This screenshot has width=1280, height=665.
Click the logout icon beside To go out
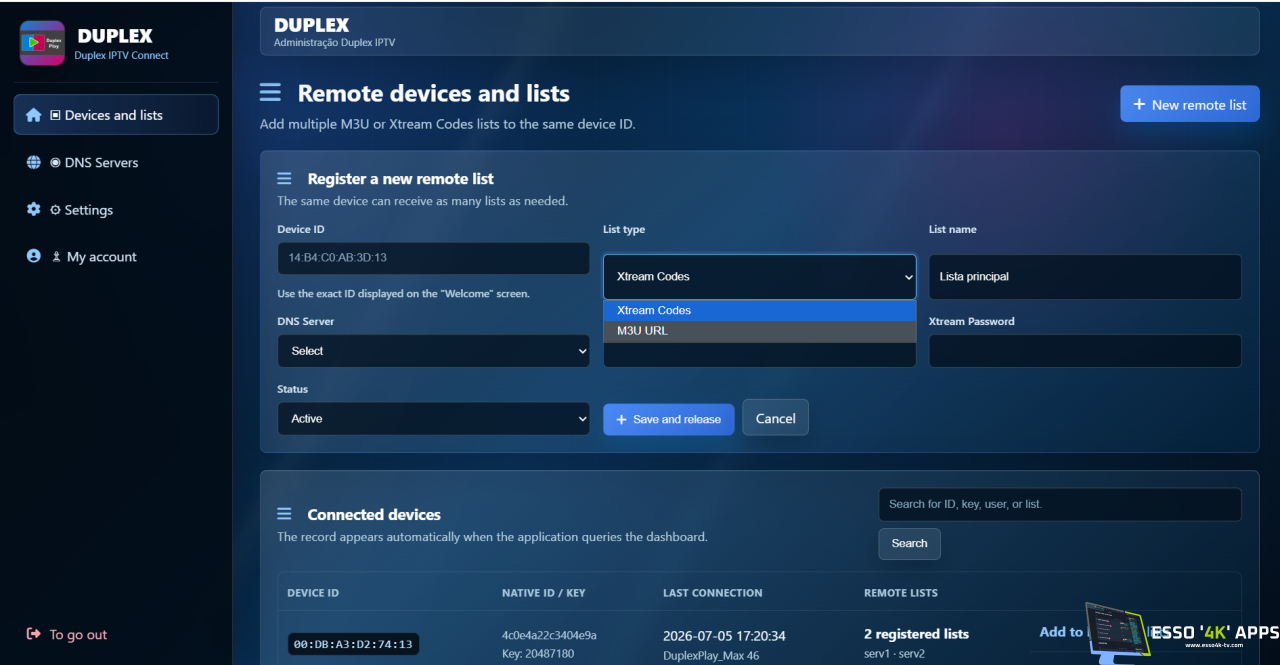click(x=34, y=634)
